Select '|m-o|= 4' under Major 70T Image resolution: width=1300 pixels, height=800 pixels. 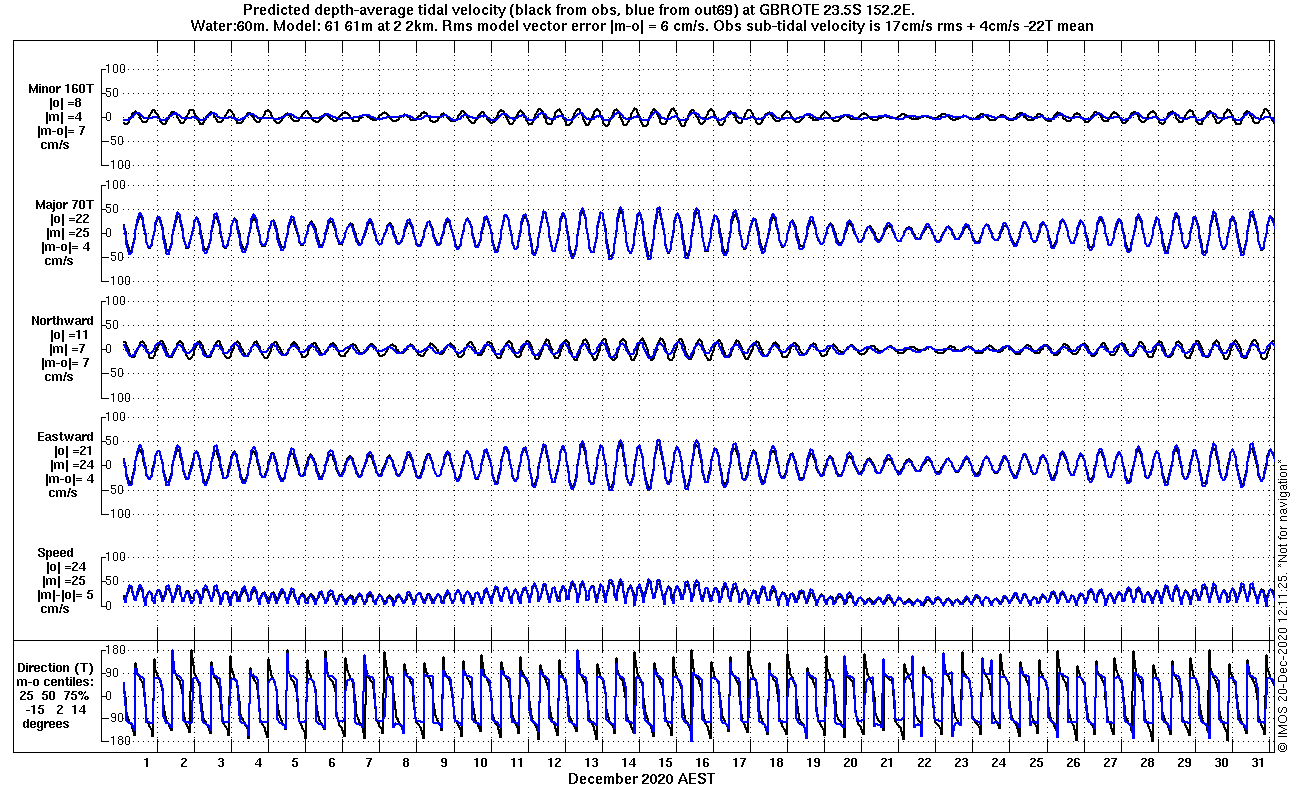coord(68,247)
